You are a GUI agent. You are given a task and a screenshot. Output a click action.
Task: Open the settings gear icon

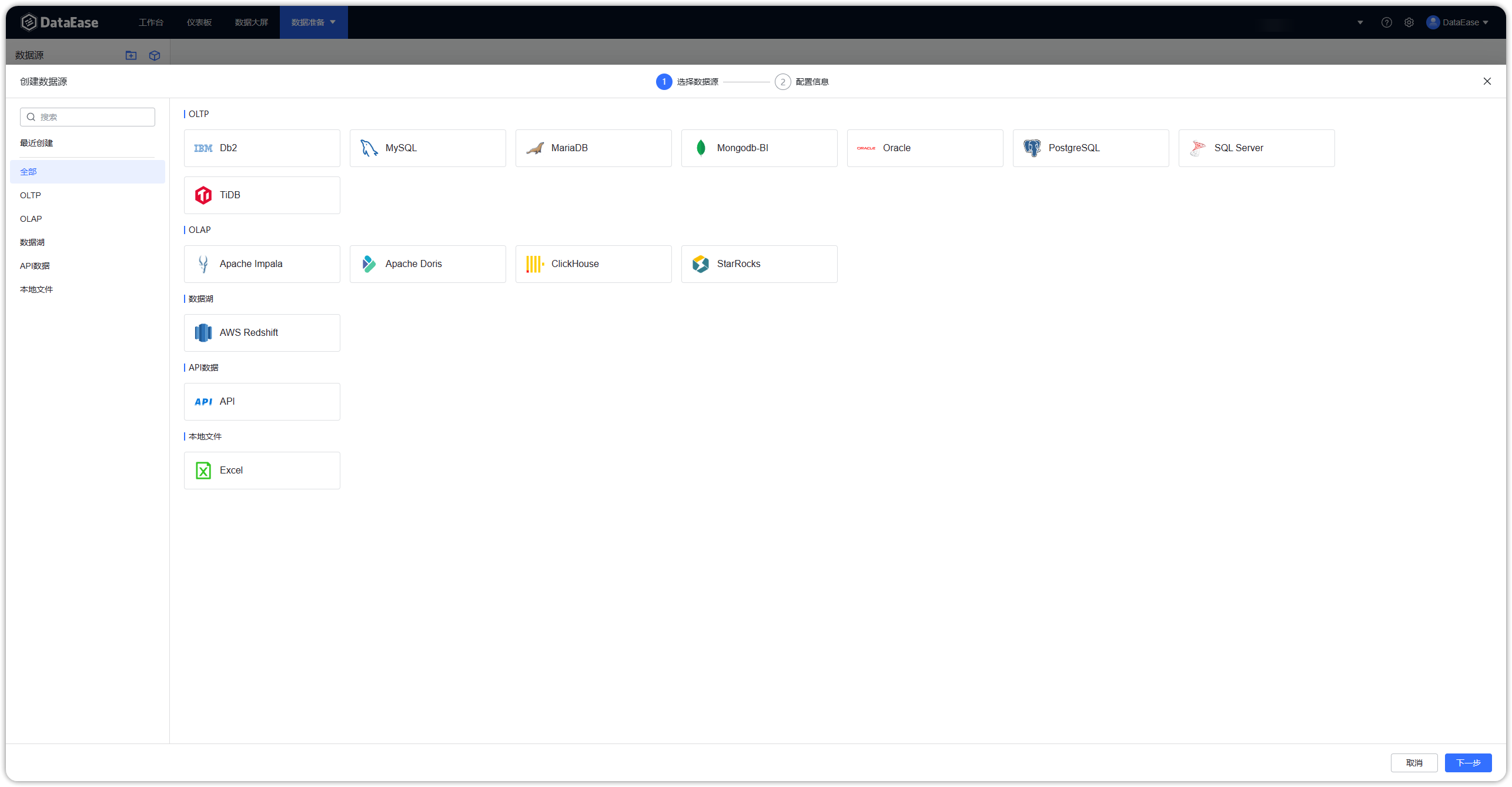pyautogui.click(x=1409, y=22)
